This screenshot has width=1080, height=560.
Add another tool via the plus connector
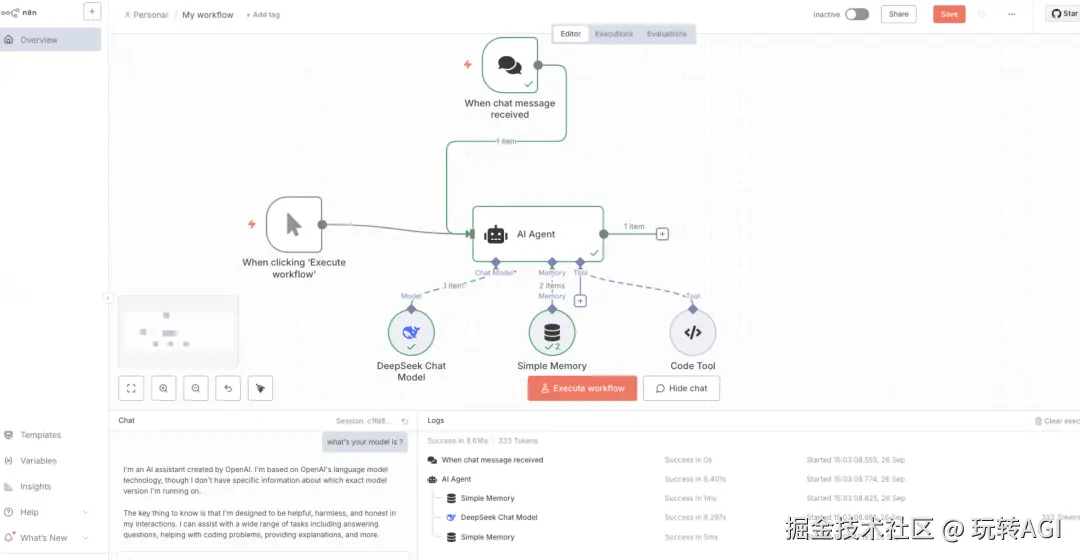click(580, 301)
